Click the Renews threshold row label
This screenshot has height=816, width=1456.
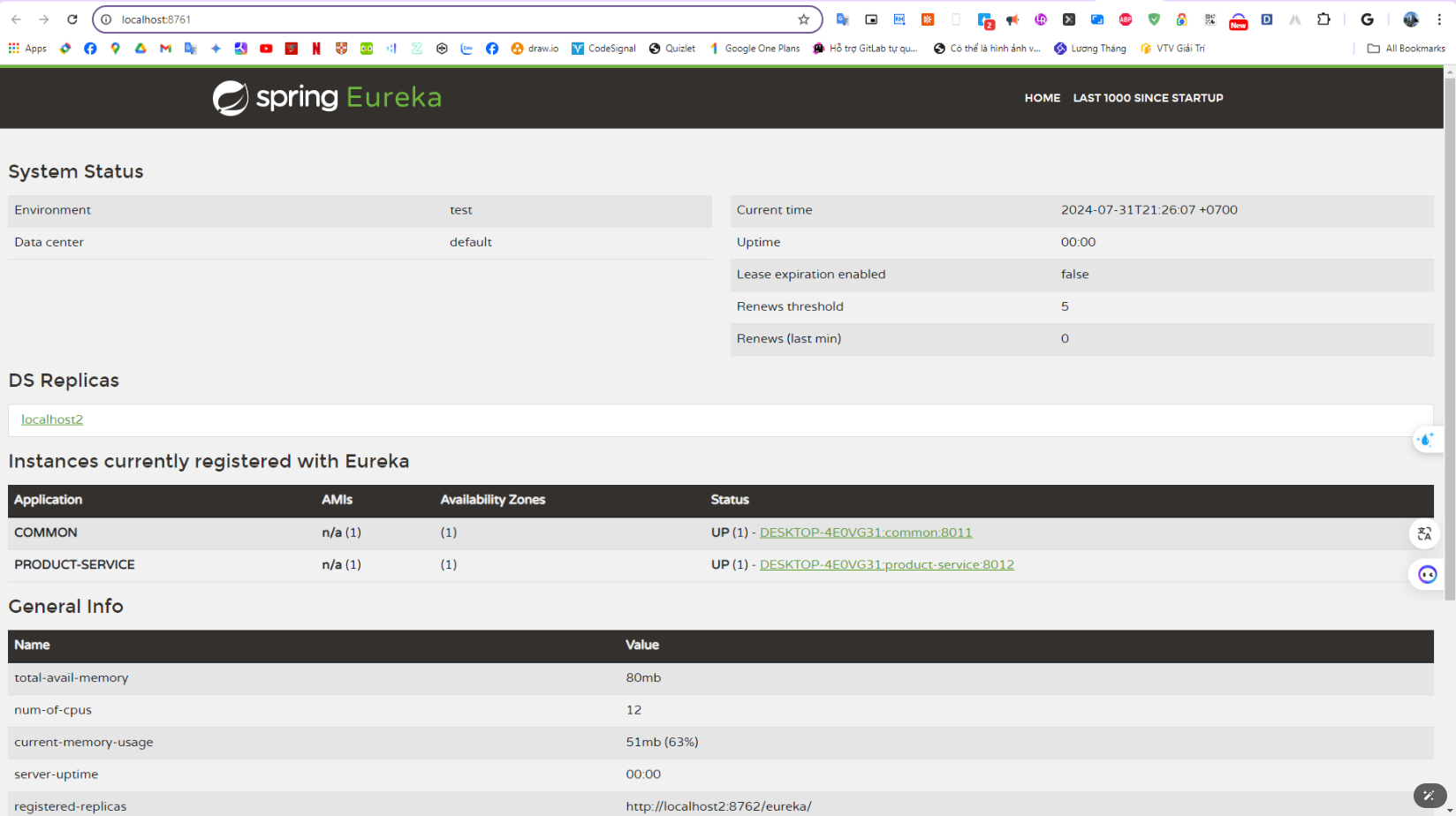point(790,306)
